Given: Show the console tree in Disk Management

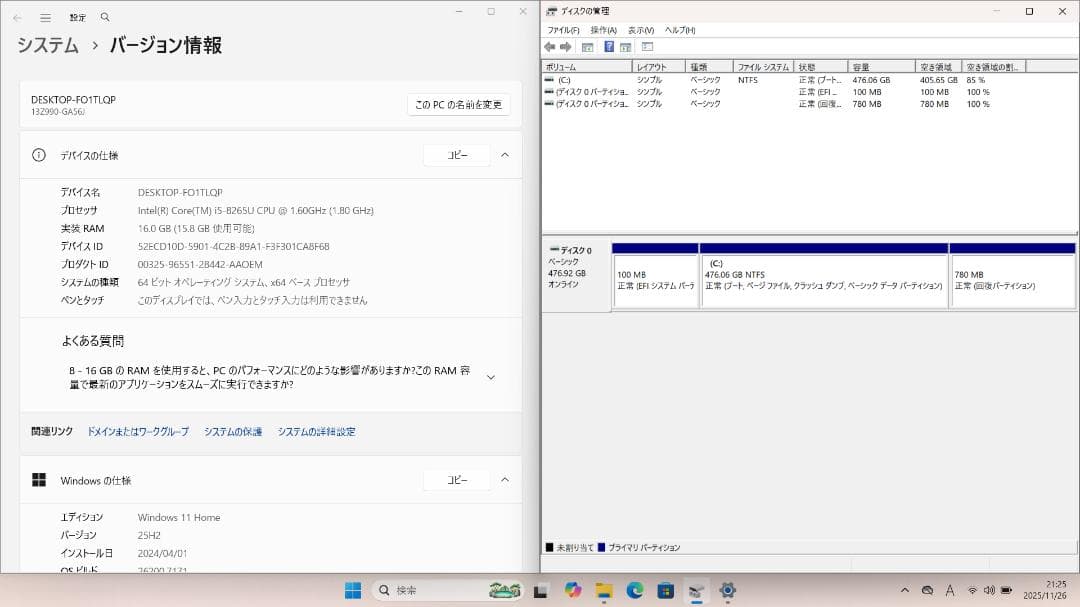Looking at the screenshot, I should (588, 46).
